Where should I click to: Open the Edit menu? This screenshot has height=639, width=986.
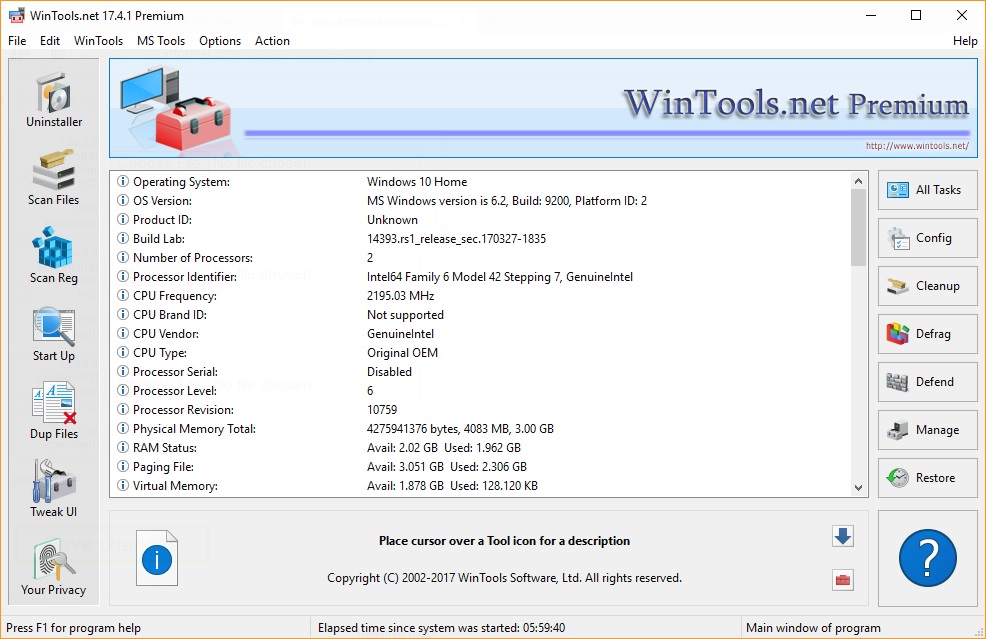point(50,41)
